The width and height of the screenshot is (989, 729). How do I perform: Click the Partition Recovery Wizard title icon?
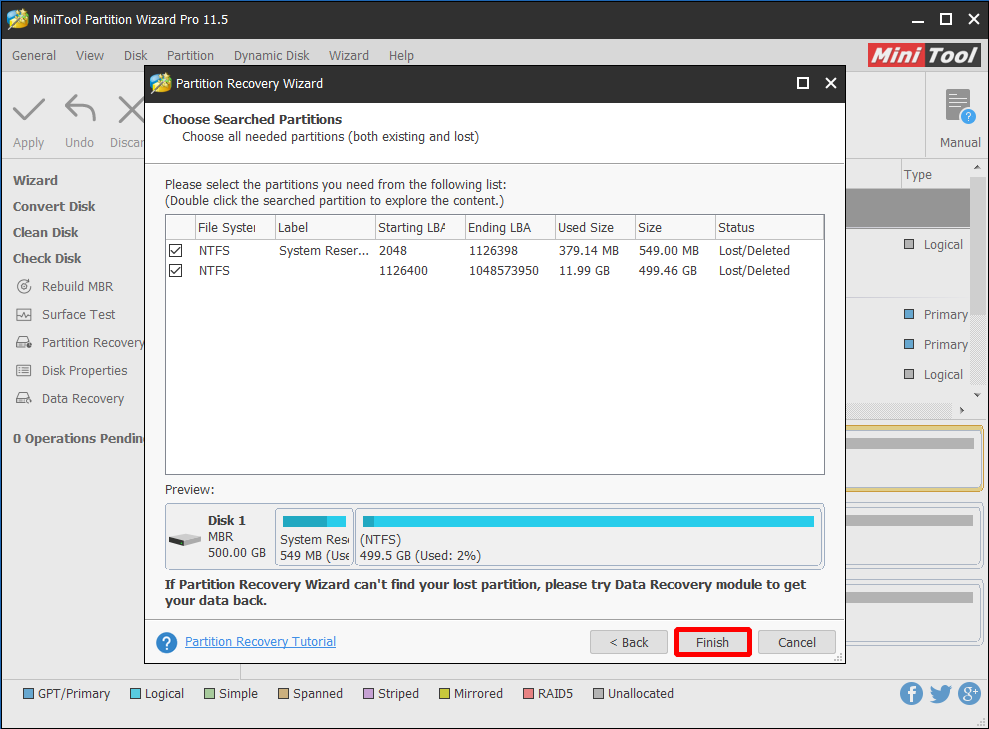click(161, 83)
